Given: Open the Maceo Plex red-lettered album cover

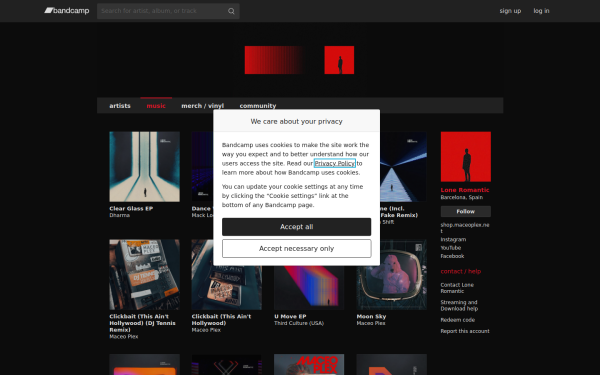Looking at the screenshot, I should tap(309, 364).
